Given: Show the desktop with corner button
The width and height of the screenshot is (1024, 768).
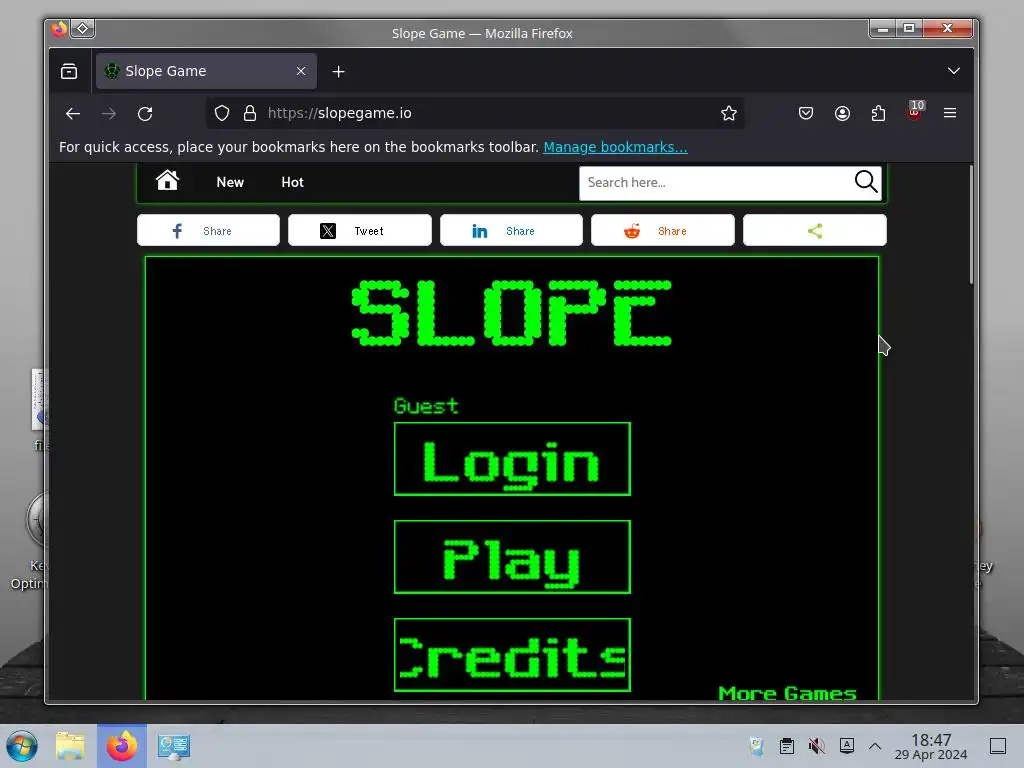Looking at the screenshot, I should tap(998, 746).
